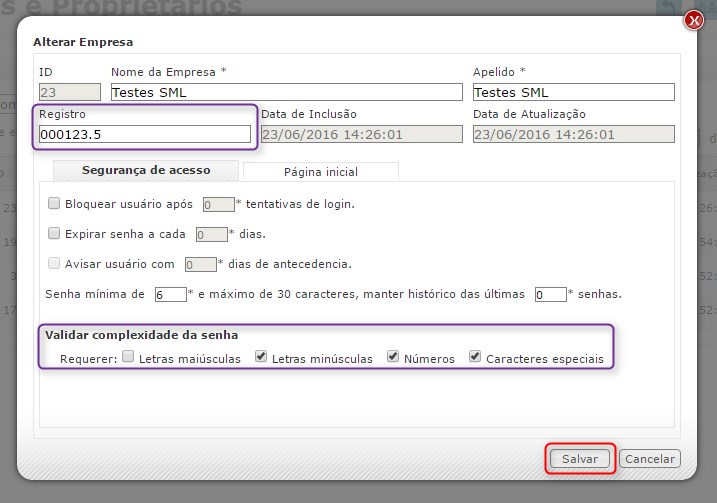
Task: Toggle the Expirar senha a cada checkbox
Action: [x=54, y=233]
